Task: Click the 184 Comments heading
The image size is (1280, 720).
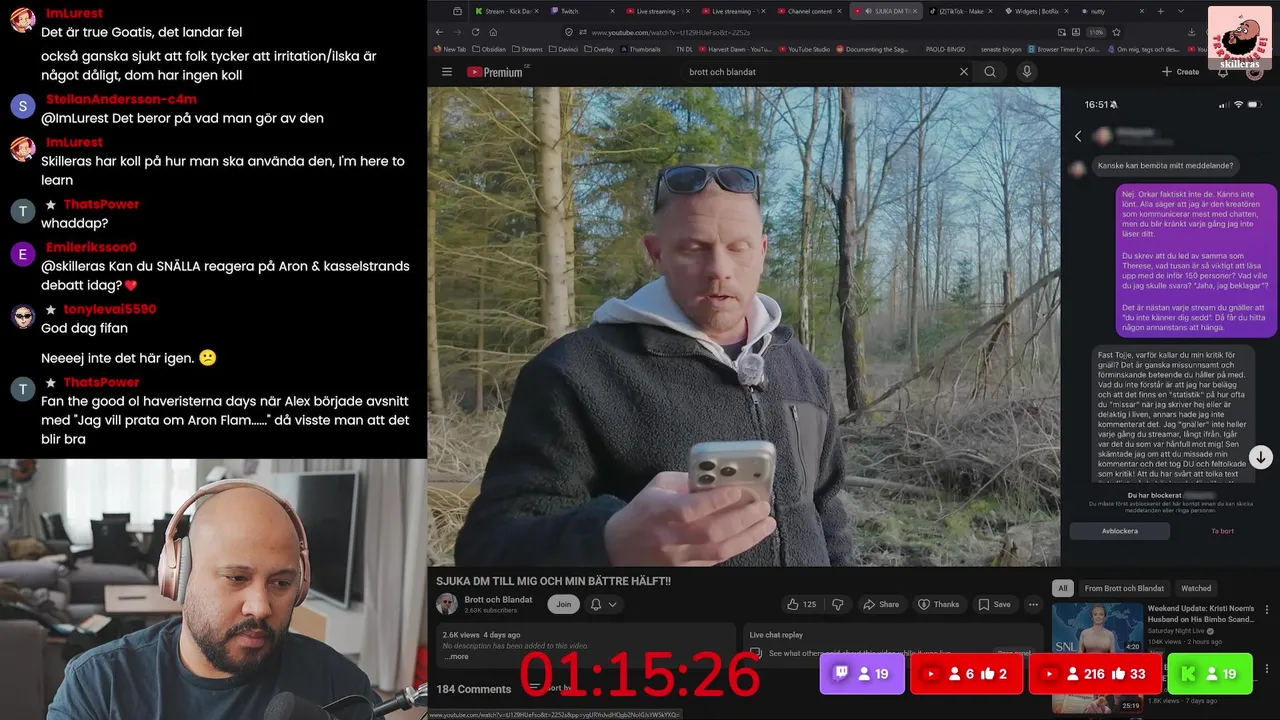Action: (x=473, y=688)
